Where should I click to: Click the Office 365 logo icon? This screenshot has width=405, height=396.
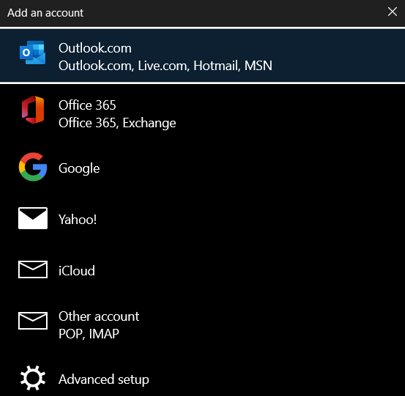pyautogui.click(x=33, y=110)
